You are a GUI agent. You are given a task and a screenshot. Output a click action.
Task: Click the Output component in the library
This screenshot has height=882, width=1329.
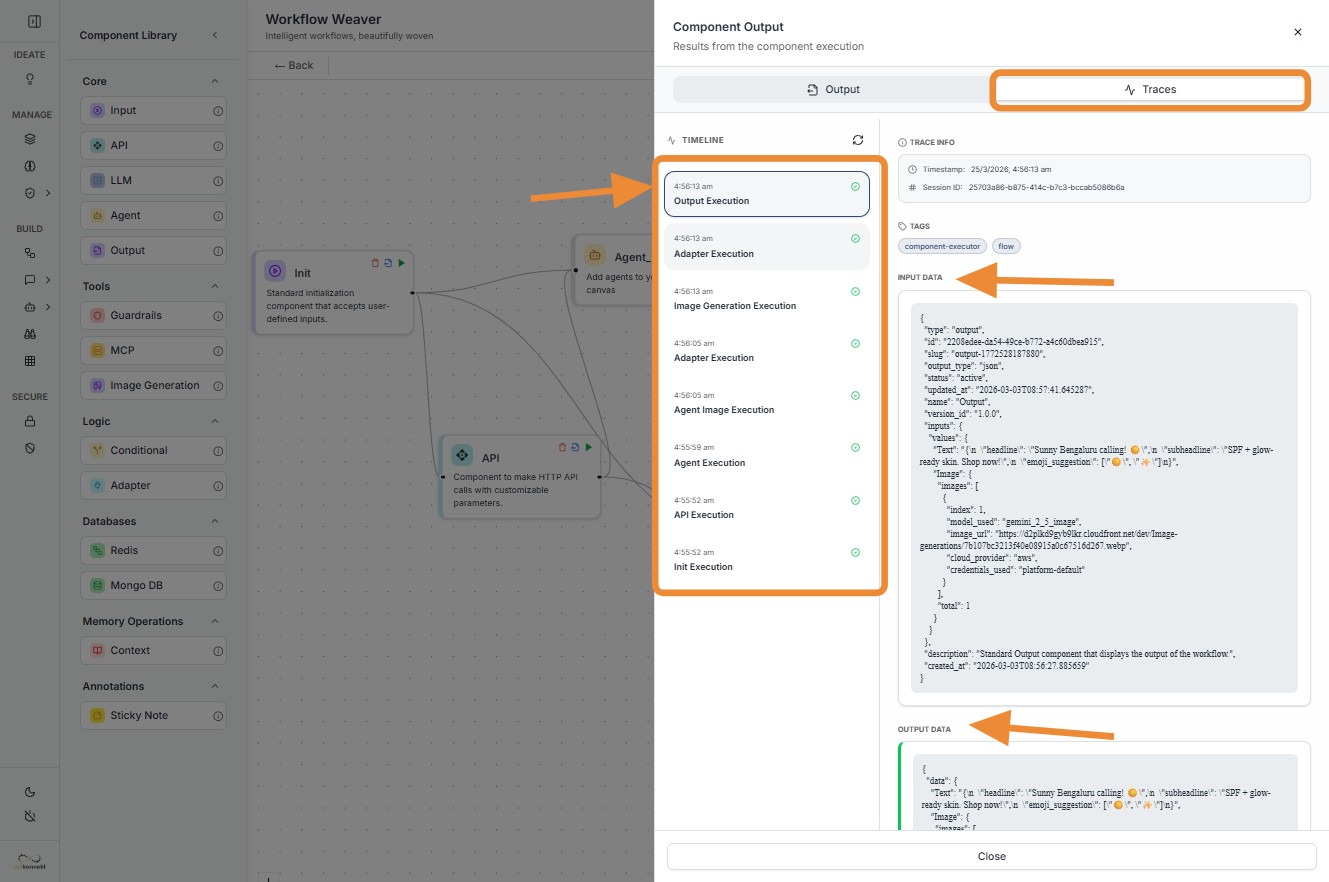(x=153, y=250)
